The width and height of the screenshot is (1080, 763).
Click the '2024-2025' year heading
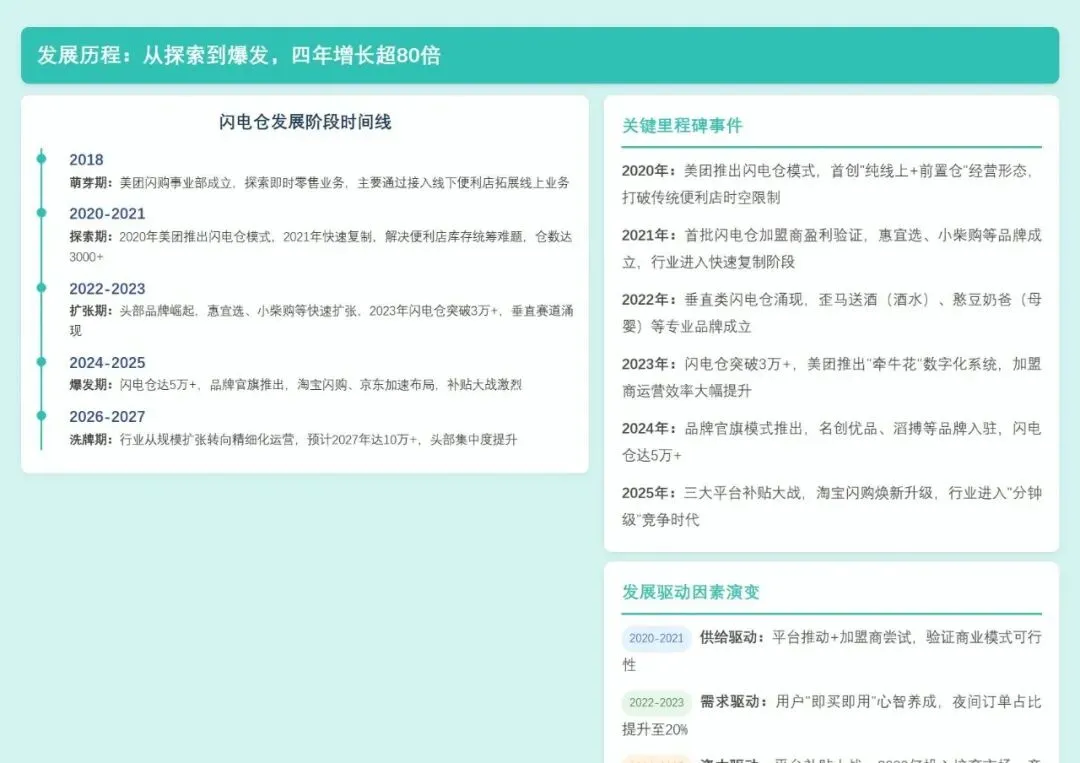[107, 363]
